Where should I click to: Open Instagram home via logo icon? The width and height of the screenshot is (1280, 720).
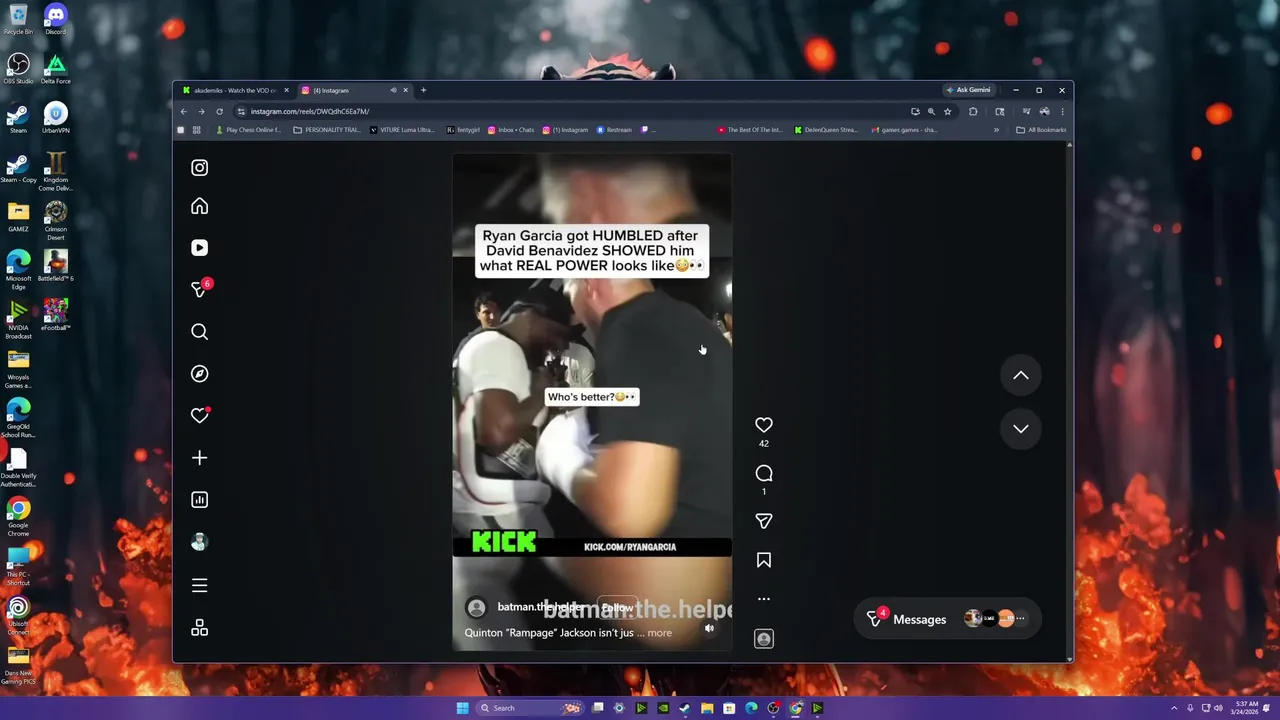tap(199, 168)
